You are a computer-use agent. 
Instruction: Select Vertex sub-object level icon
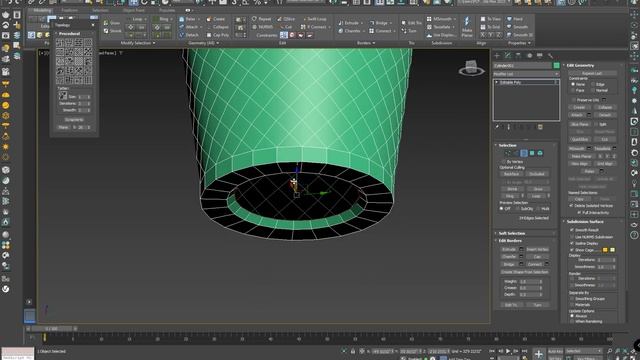[508, 153]
